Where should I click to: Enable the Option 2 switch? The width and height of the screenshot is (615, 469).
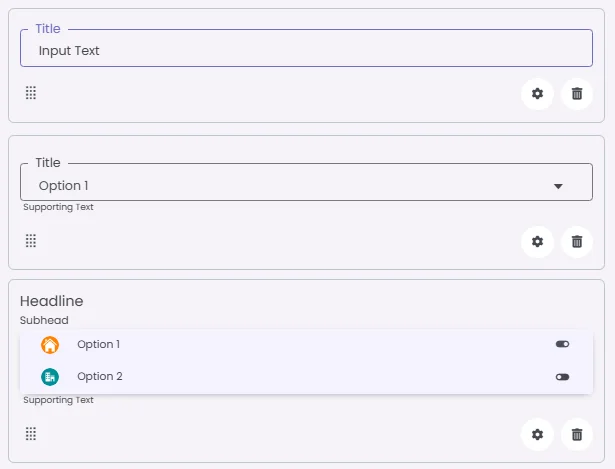coord(562,377)
